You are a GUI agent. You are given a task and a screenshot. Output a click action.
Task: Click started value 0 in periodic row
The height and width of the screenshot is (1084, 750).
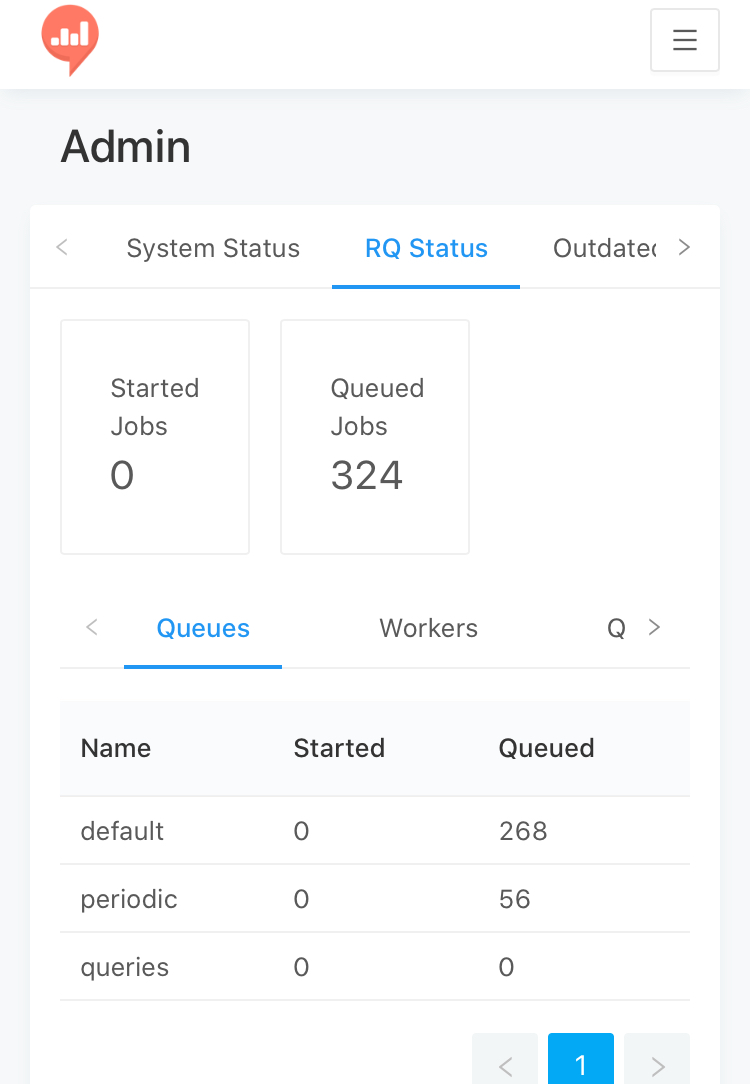[x=301, y=899]
